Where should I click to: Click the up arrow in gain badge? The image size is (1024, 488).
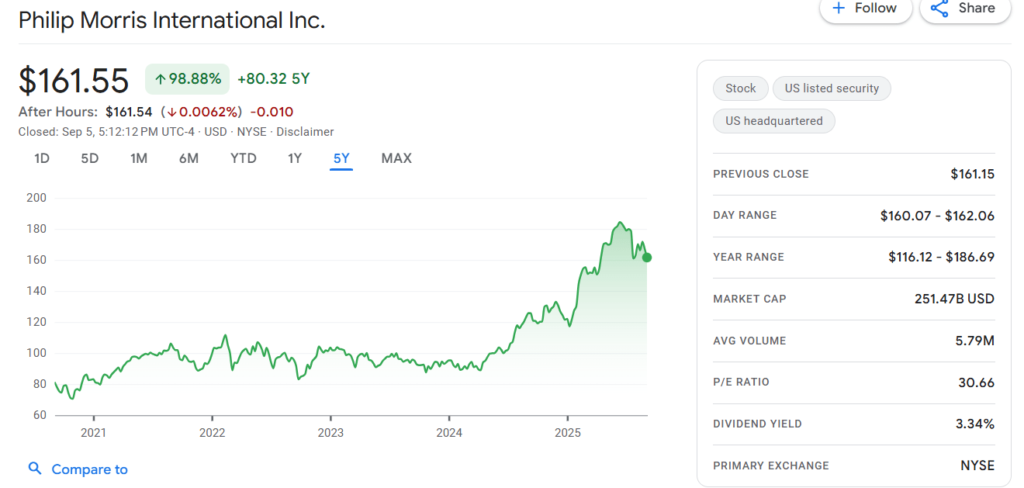pos(160,80)
